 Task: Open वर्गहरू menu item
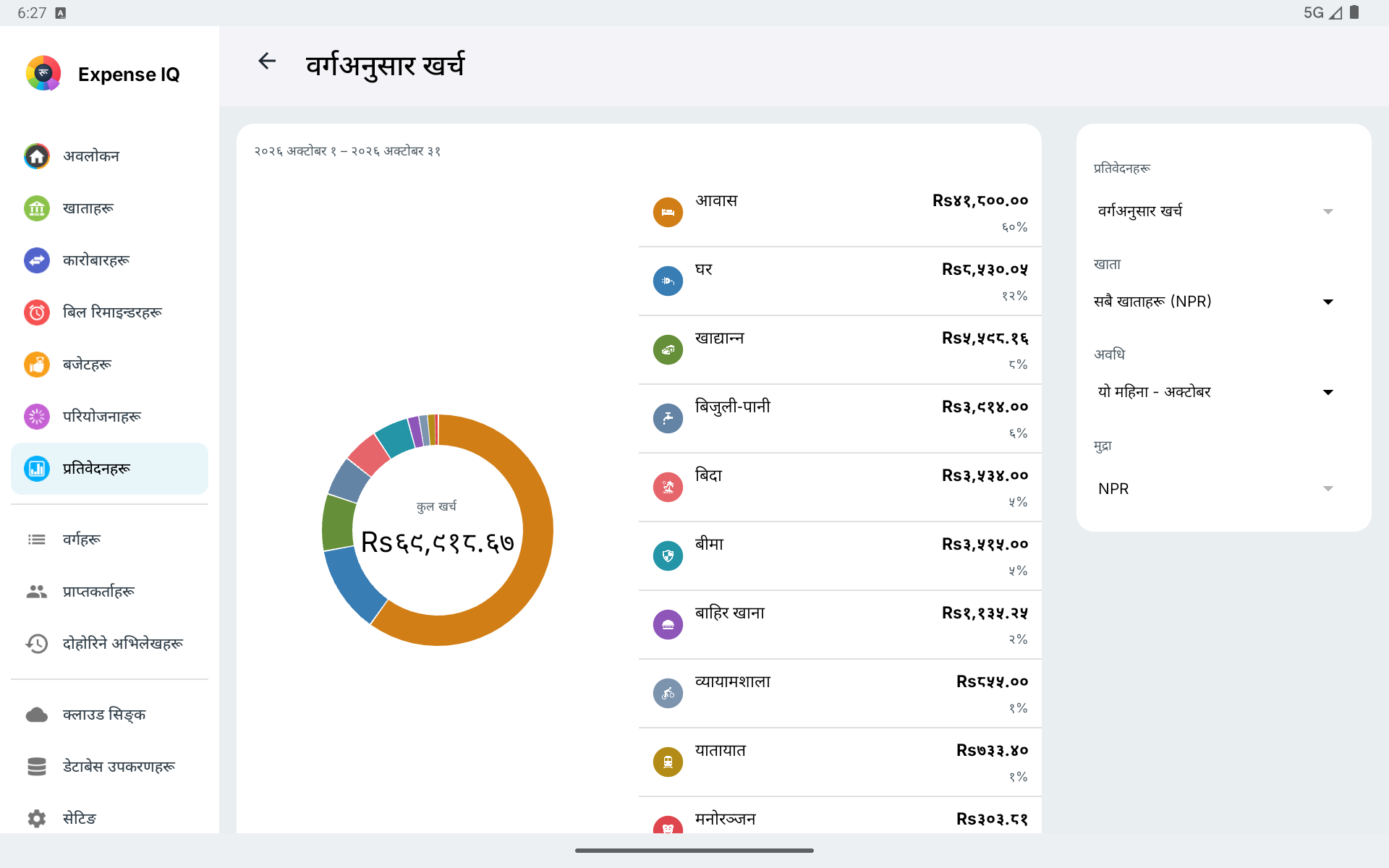point(110,540)
